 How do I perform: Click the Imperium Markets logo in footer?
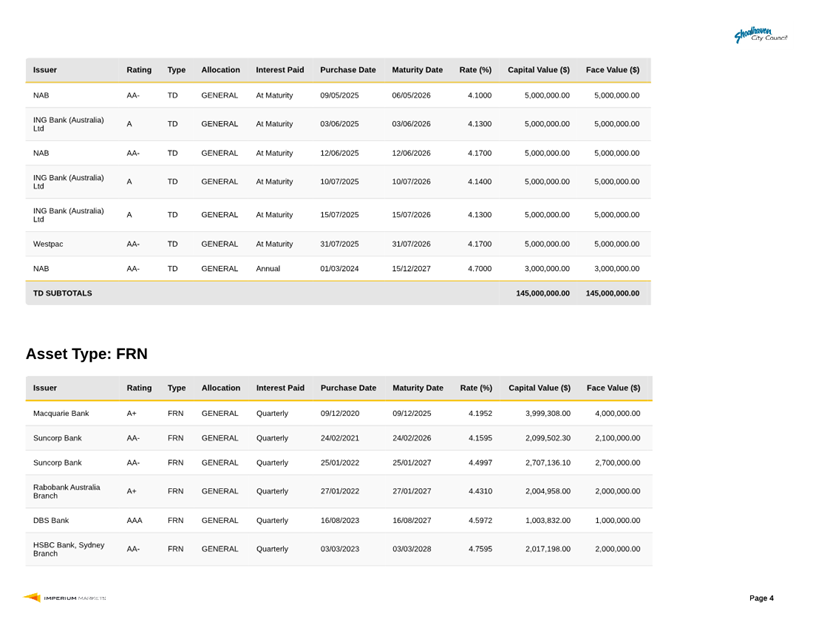point(66,598)
